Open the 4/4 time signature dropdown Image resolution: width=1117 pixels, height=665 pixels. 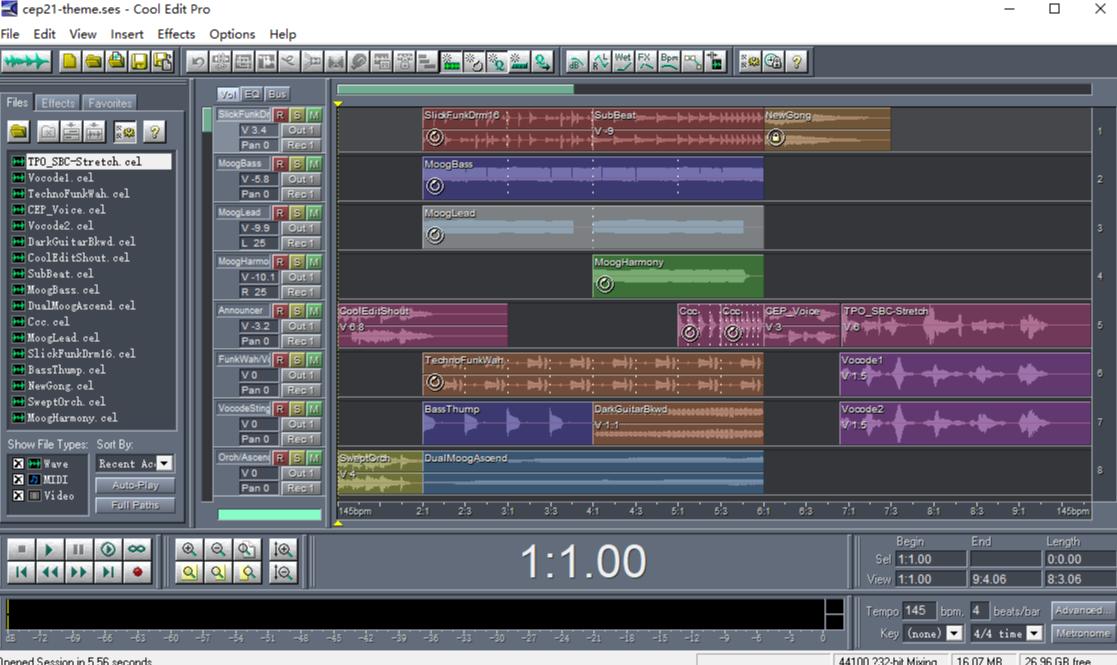1034,634
